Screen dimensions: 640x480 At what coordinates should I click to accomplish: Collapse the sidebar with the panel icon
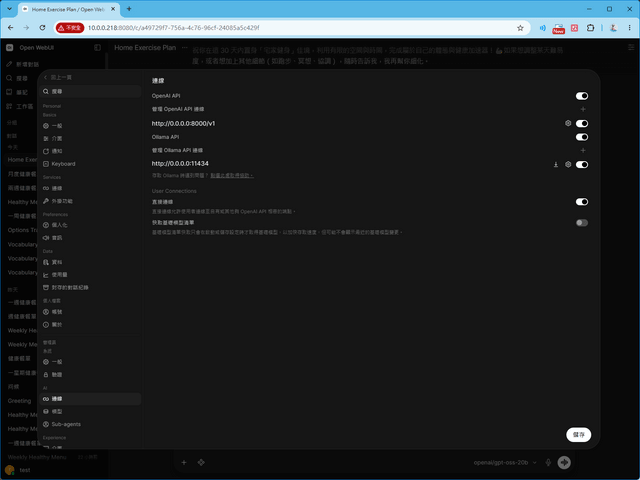point(97,48)
